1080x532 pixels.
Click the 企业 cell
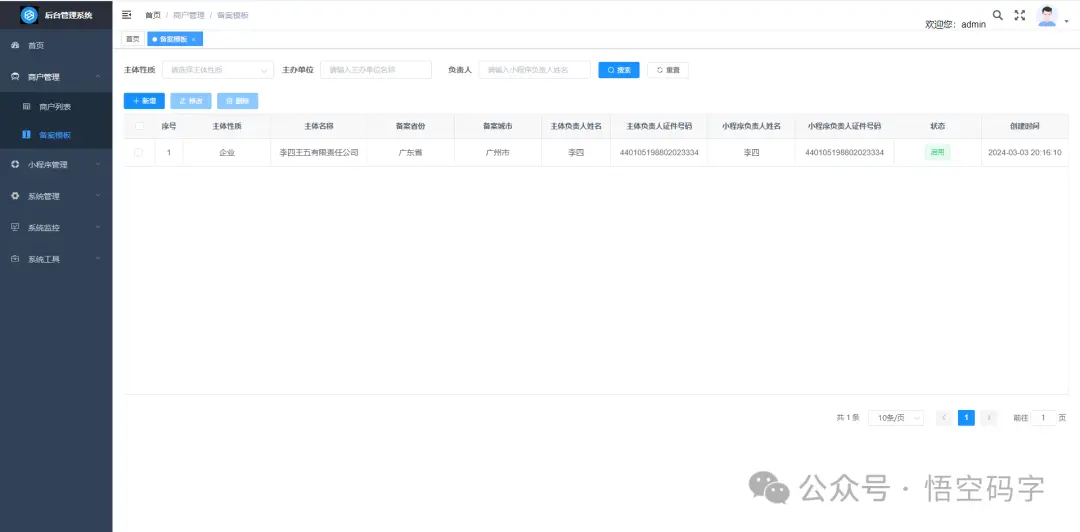coord(227,153)
